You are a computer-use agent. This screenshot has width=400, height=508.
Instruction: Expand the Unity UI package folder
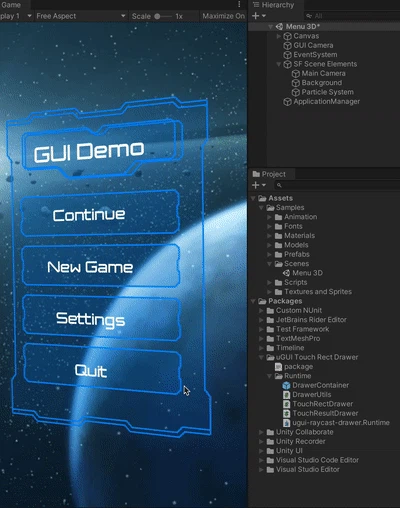[x=261, y=451]
